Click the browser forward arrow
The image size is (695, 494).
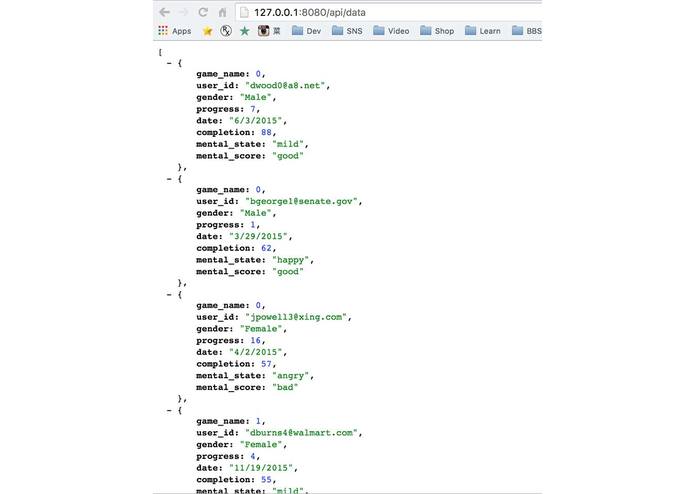click(184, 12)
